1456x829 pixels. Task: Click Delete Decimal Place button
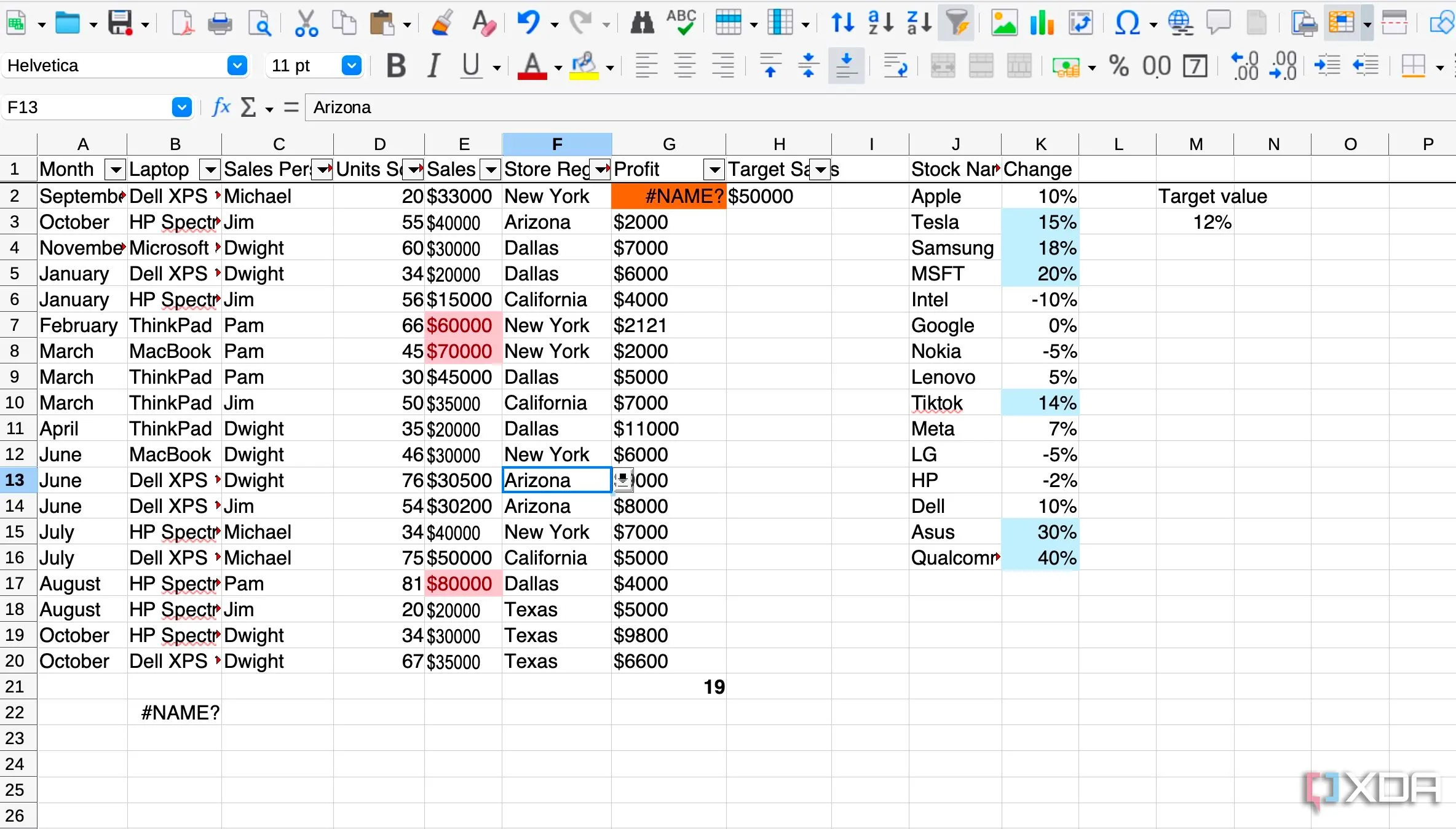tap(1283, 65)
